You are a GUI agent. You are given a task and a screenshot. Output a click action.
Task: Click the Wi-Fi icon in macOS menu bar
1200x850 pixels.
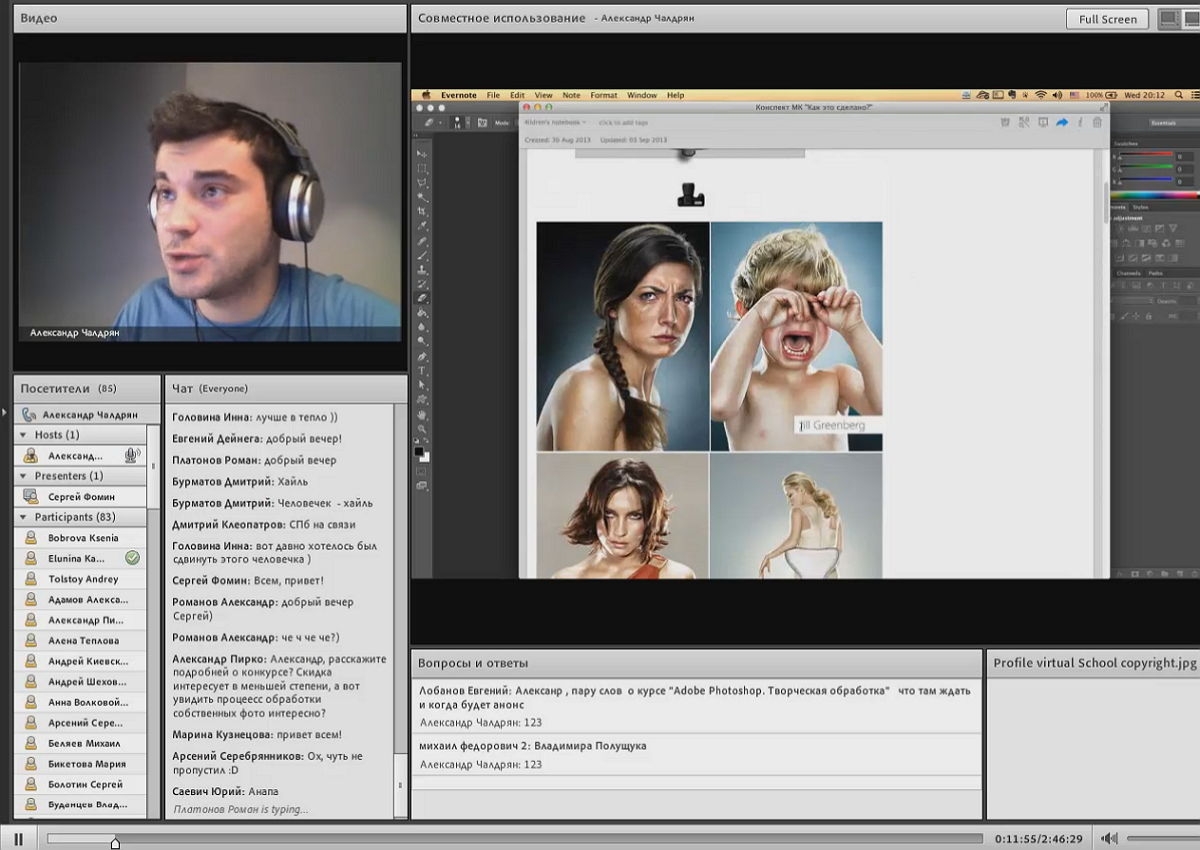1040,95
